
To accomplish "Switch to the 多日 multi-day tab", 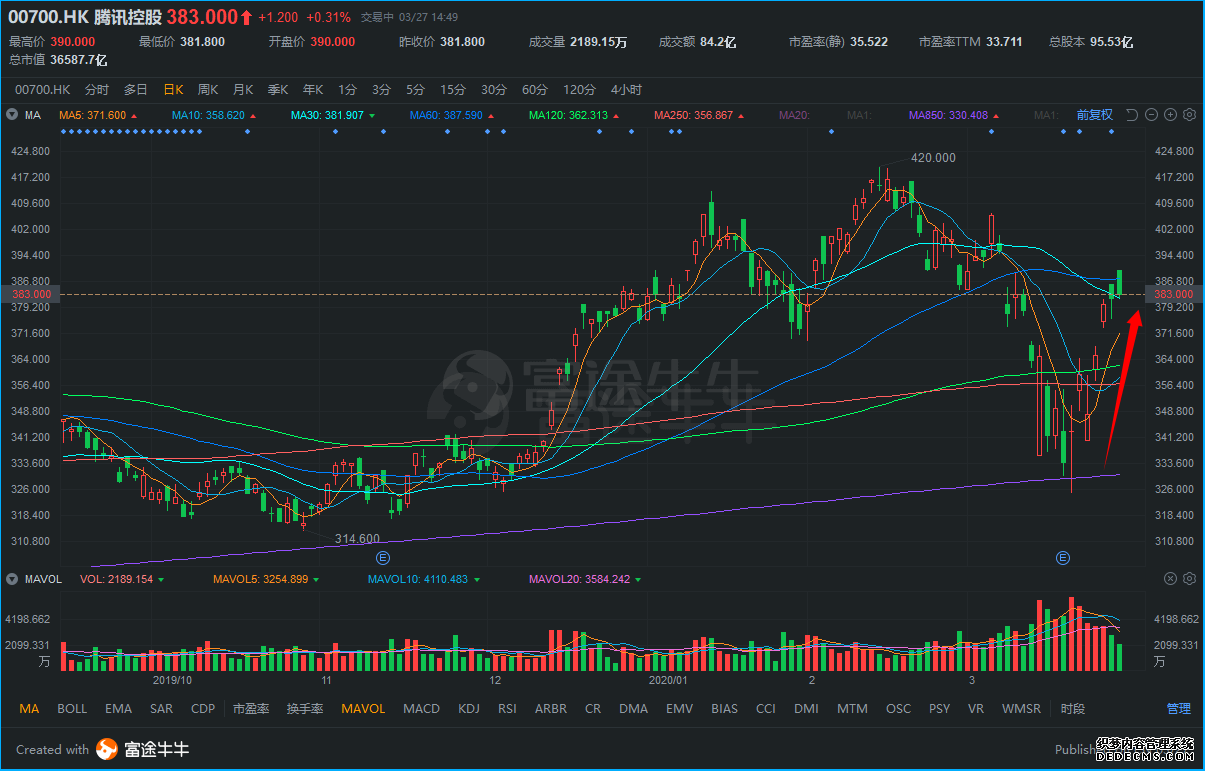I will pos(135,89).
